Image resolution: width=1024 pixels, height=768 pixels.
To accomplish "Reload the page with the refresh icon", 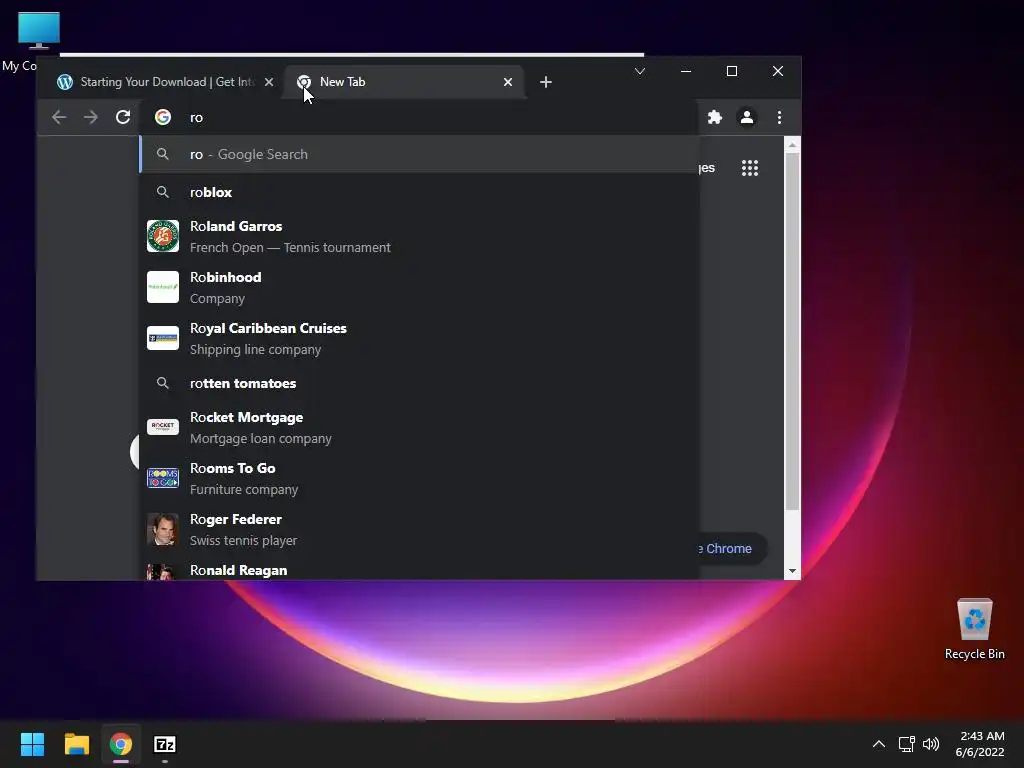I will [x=123, y=118].
